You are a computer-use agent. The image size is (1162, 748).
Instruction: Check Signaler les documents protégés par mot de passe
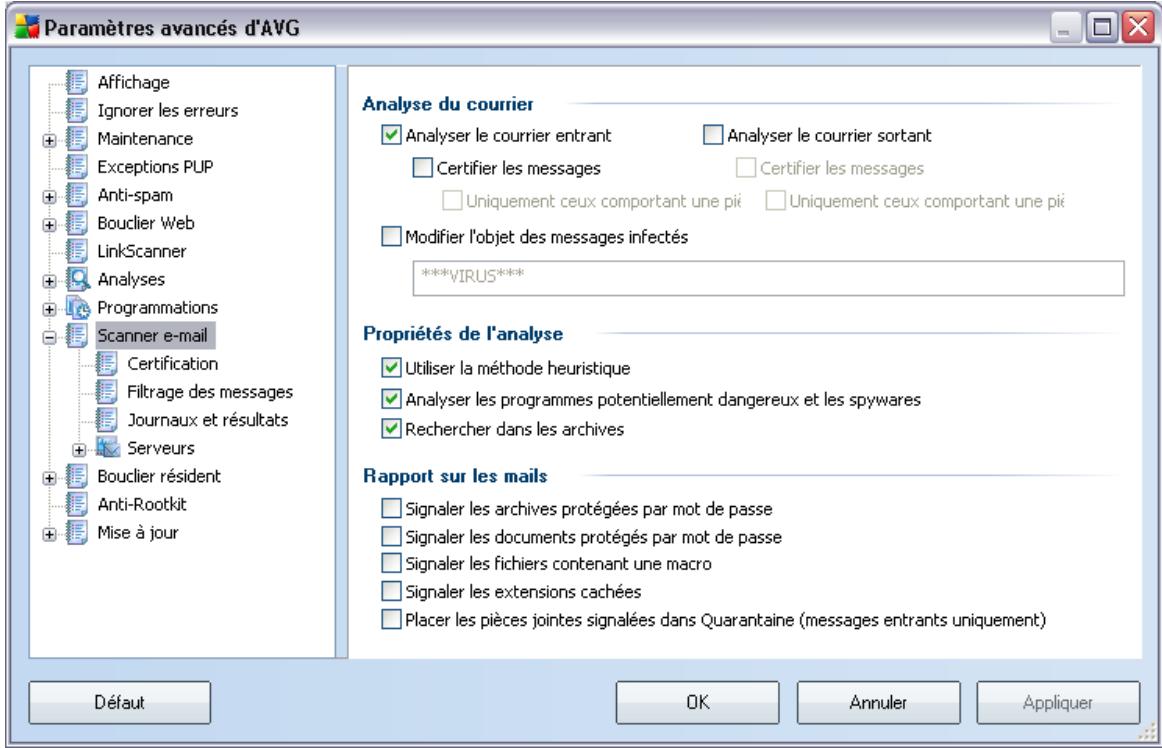(391, 536)
